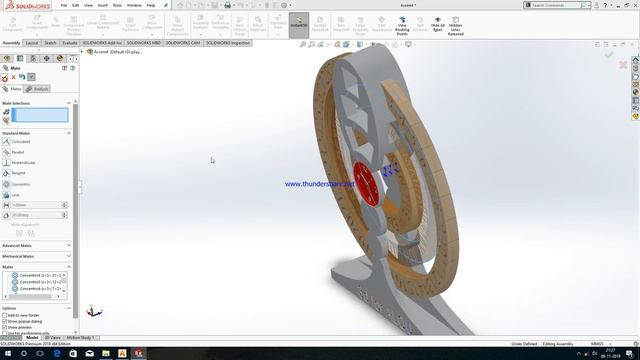Open the Tools menu
640x360 pixels.
[117, 5]
